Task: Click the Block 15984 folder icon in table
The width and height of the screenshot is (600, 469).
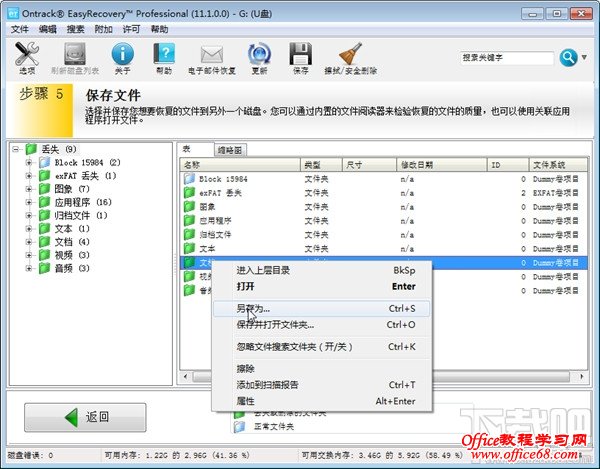Action: (189, 179)
